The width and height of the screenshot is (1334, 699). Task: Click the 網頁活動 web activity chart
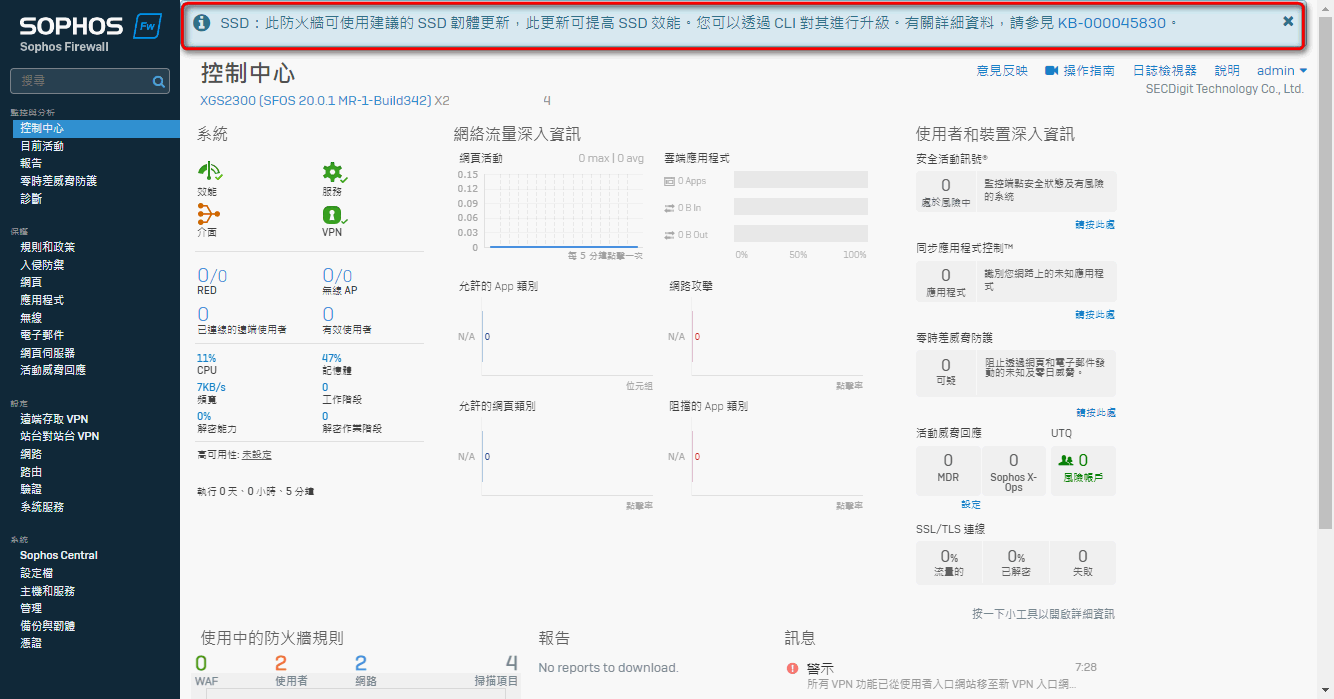[562, 210]
